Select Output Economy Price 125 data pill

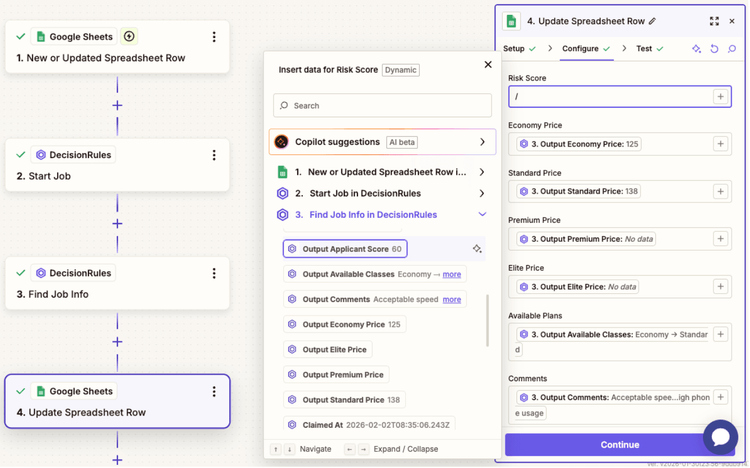point(345,324)
